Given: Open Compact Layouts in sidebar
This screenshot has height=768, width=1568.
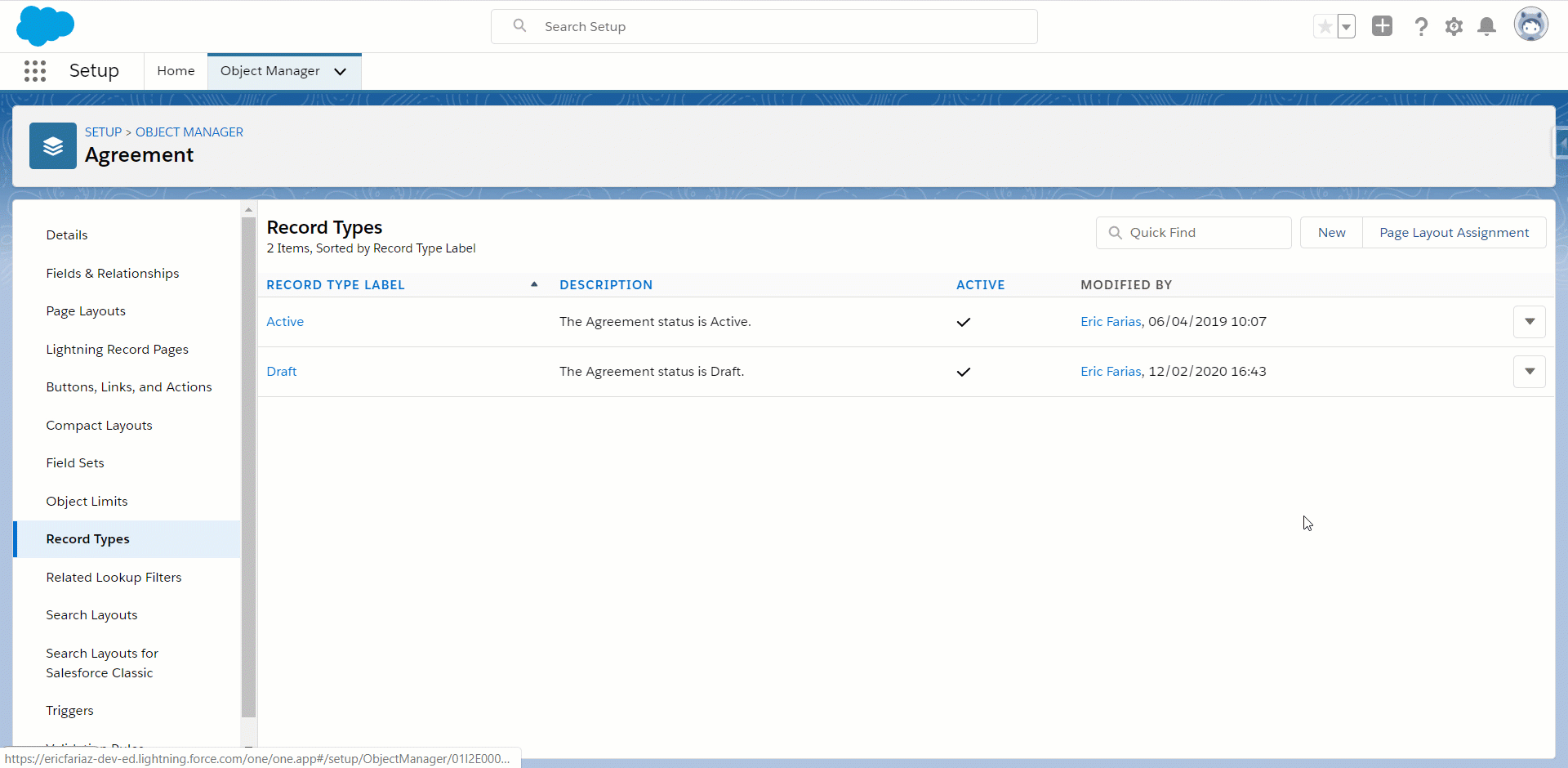Looking at the screenshot, I should (x=99, y=426).
